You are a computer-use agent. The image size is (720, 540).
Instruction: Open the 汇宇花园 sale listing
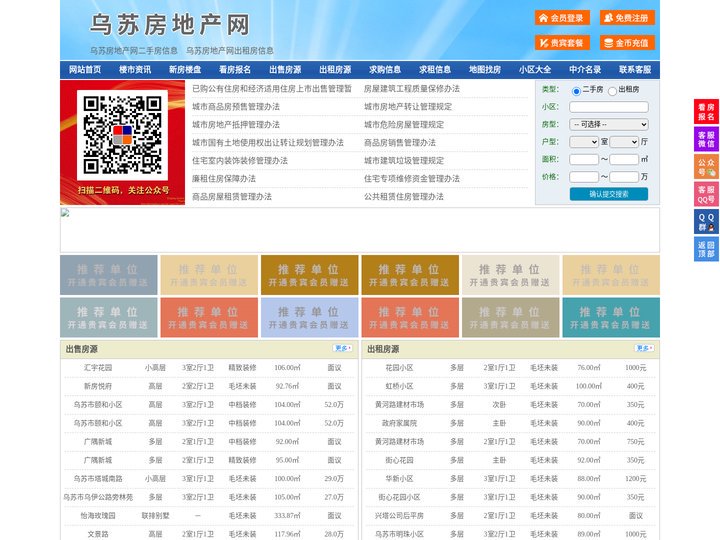pyautogui.click(x=98, y=368)
